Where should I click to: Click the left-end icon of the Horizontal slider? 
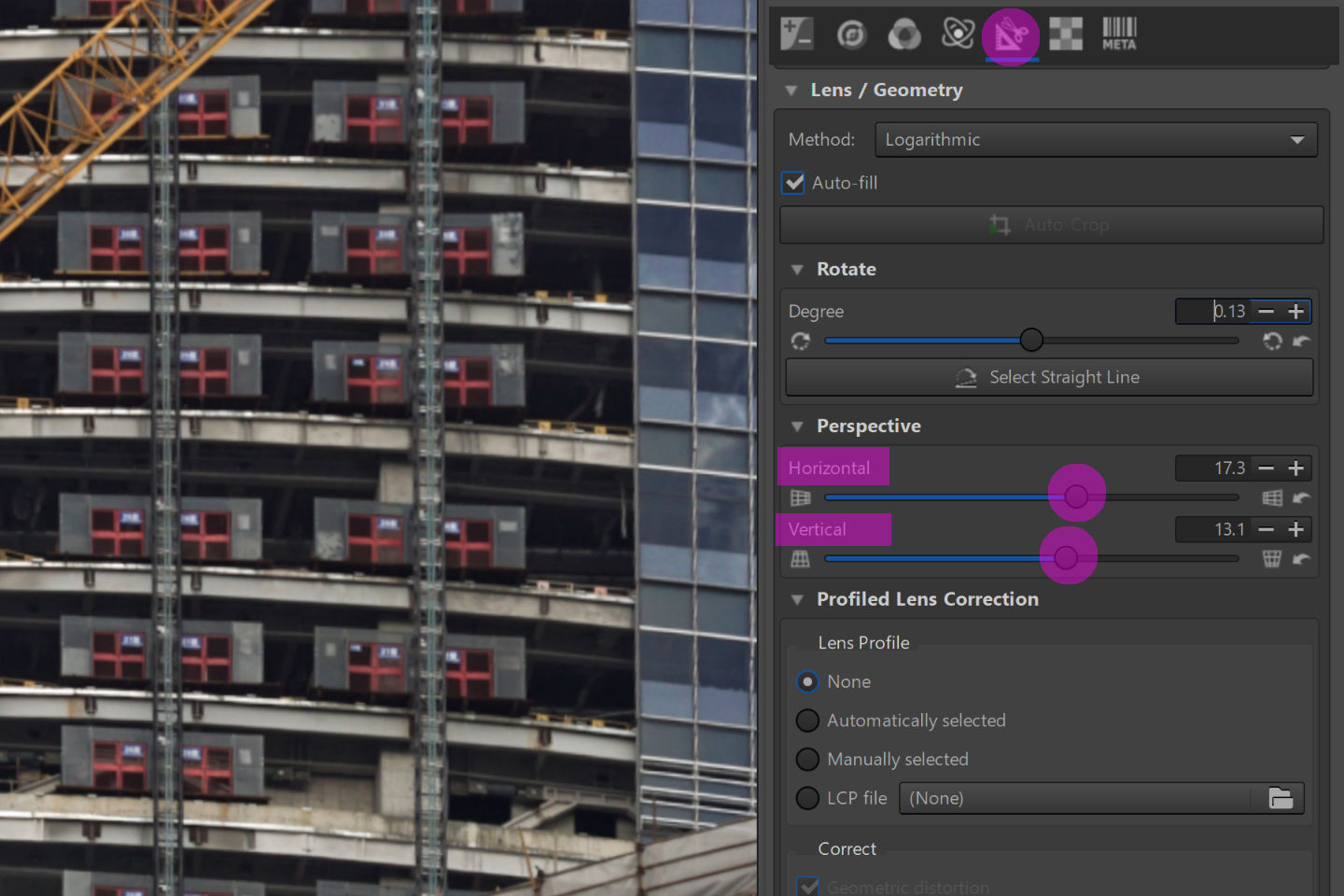coord(801,497)
